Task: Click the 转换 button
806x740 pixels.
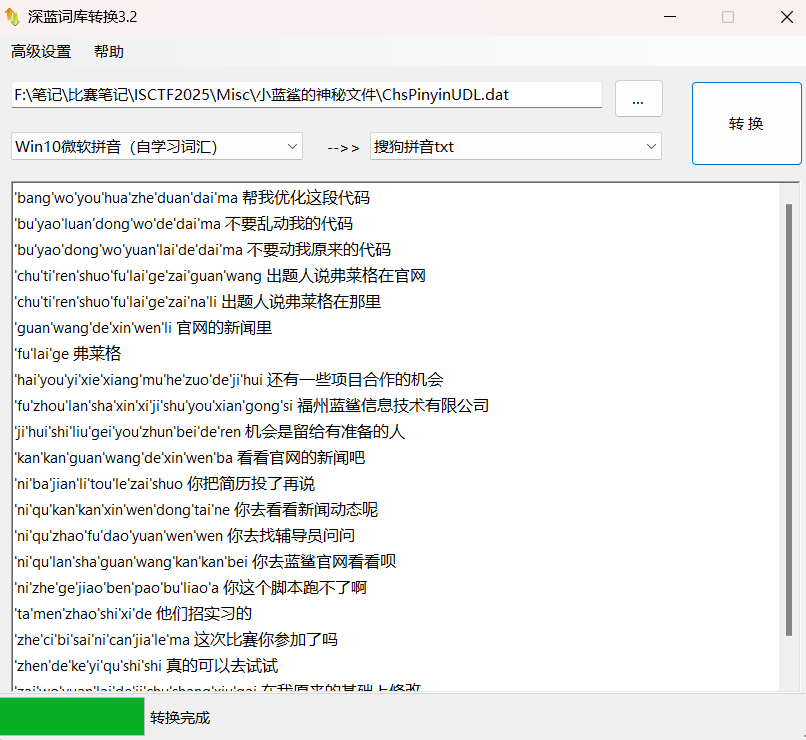Action: click(x=746, y=123)
